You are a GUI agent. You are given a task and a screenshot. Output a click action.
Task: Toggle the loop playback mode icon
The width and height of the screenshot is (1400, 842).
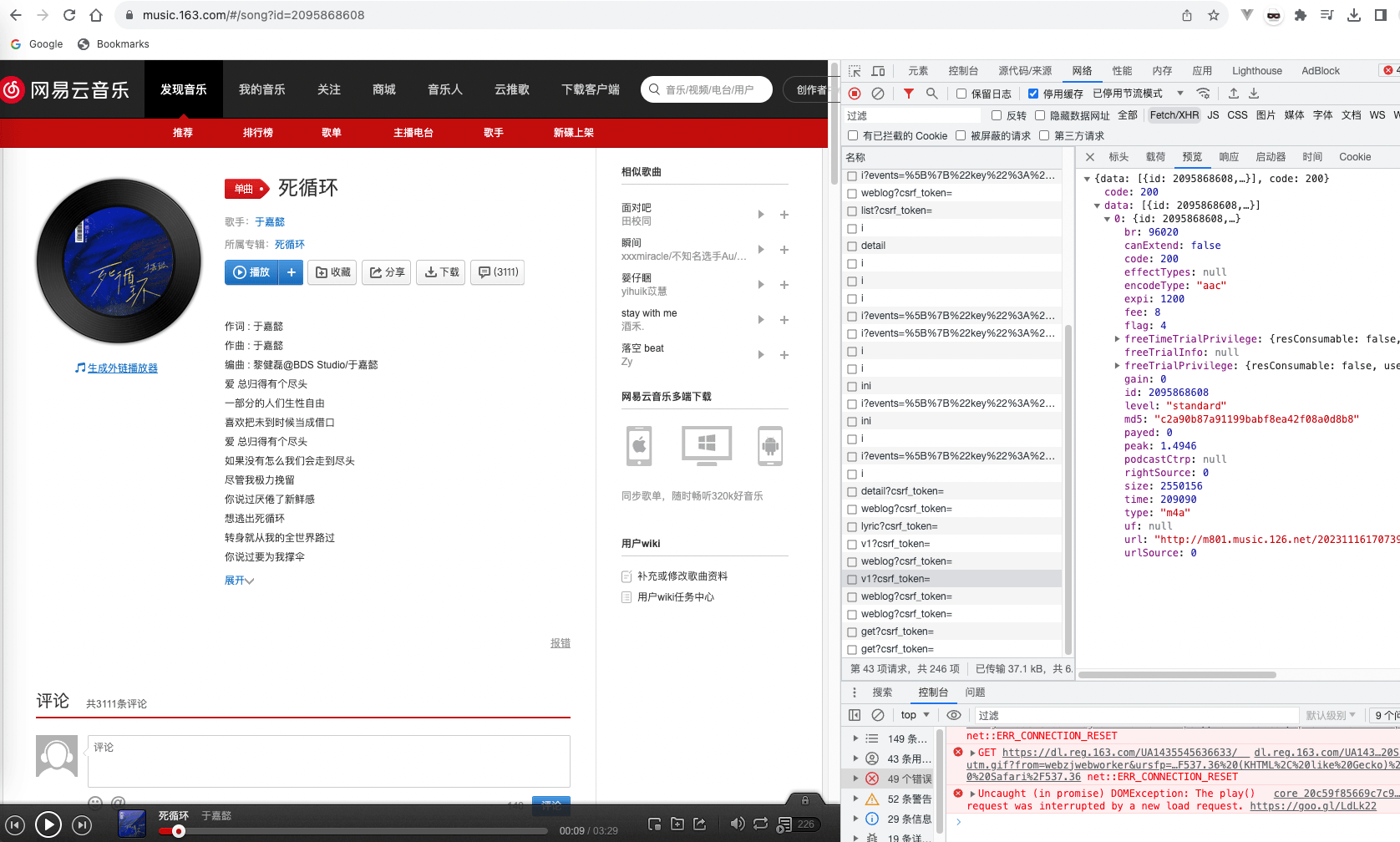(x=760, y=824)
